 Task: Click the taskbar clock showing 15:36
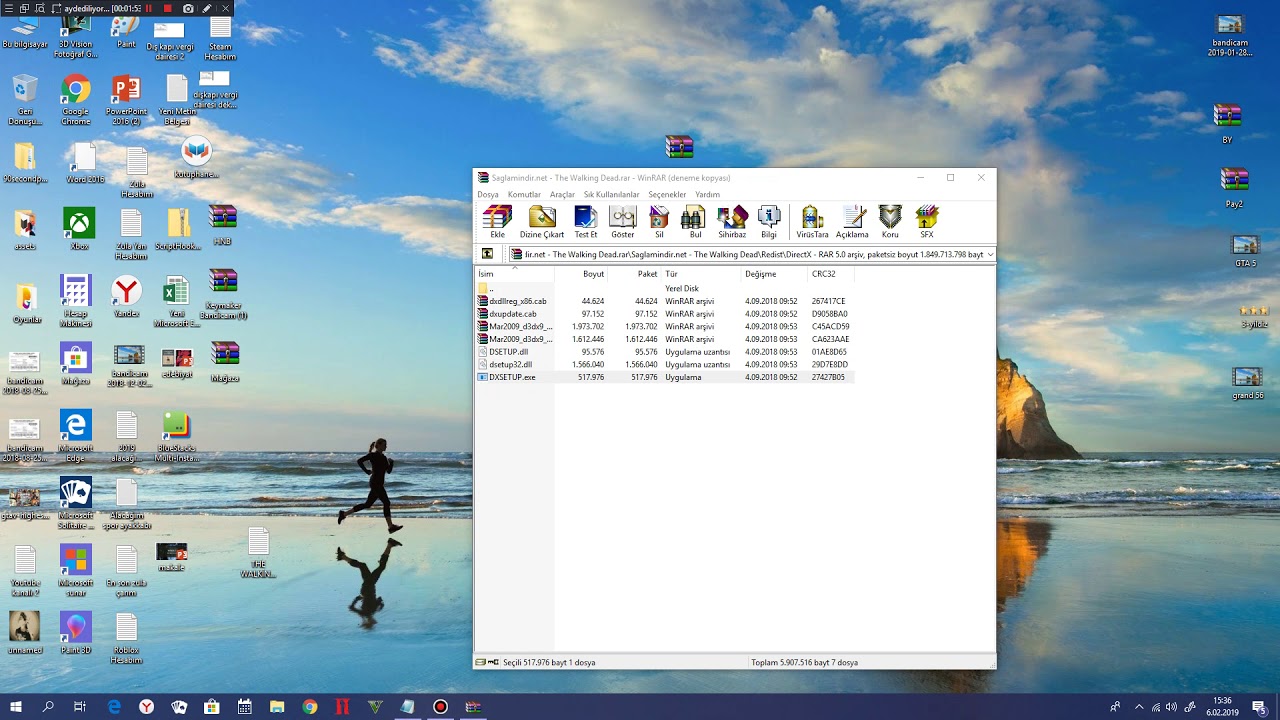click(1222, 706)
